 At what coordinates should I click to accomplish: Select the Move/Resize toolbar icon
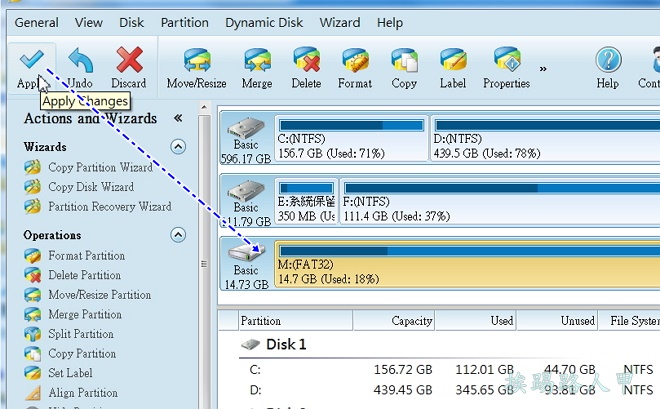[x=197, y=60]
